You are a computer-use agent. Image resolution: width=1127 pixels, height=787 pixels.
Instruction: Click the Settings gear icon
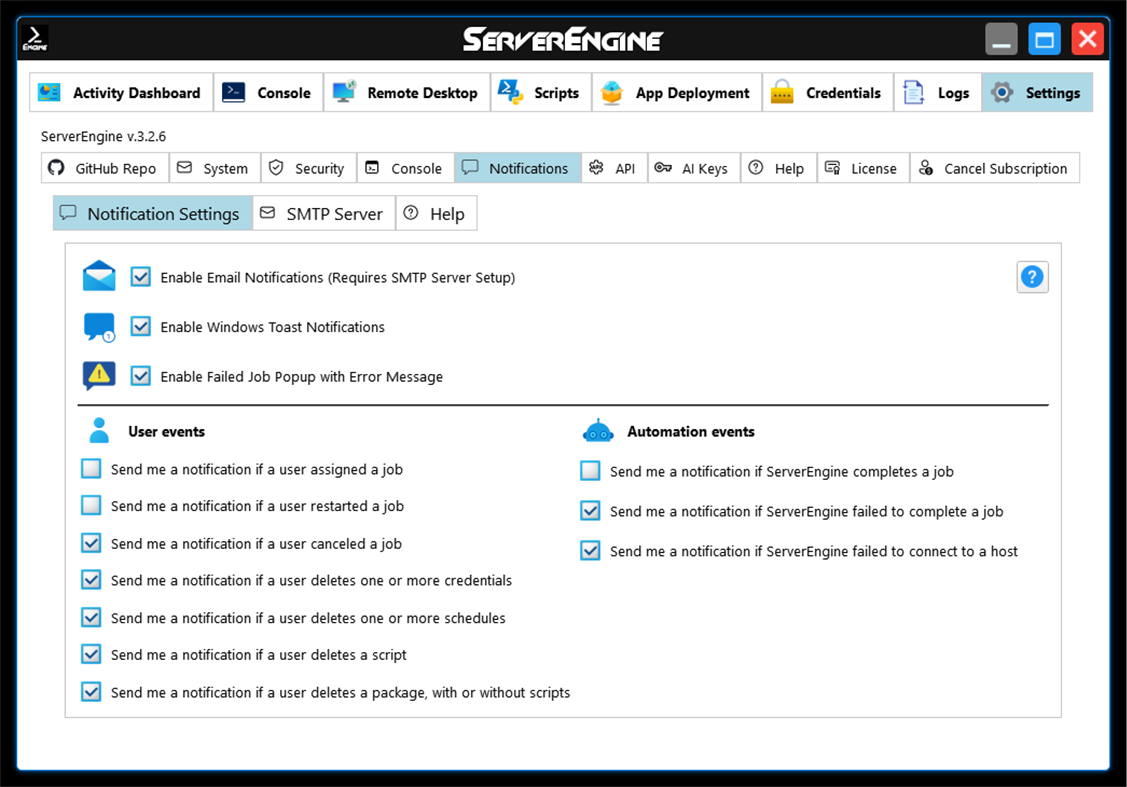point(1001,92)
